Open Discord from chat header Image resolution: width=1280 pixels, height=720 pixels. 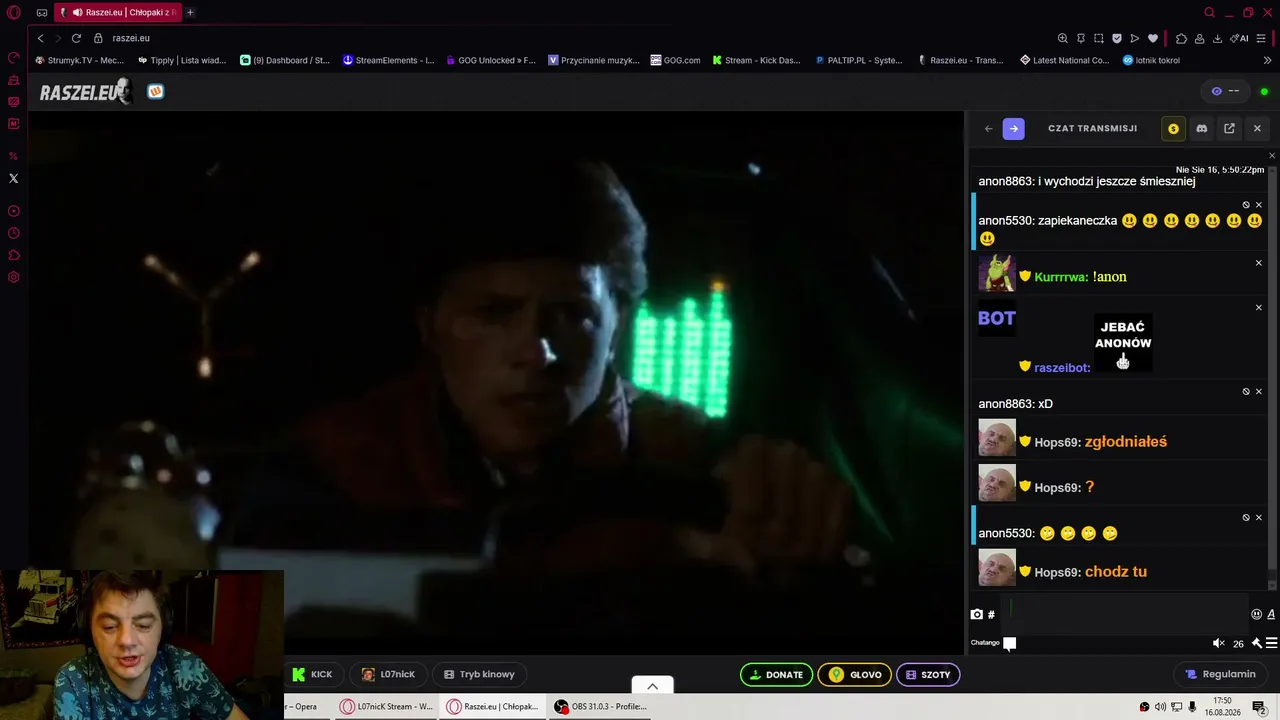pos(1201,128)
